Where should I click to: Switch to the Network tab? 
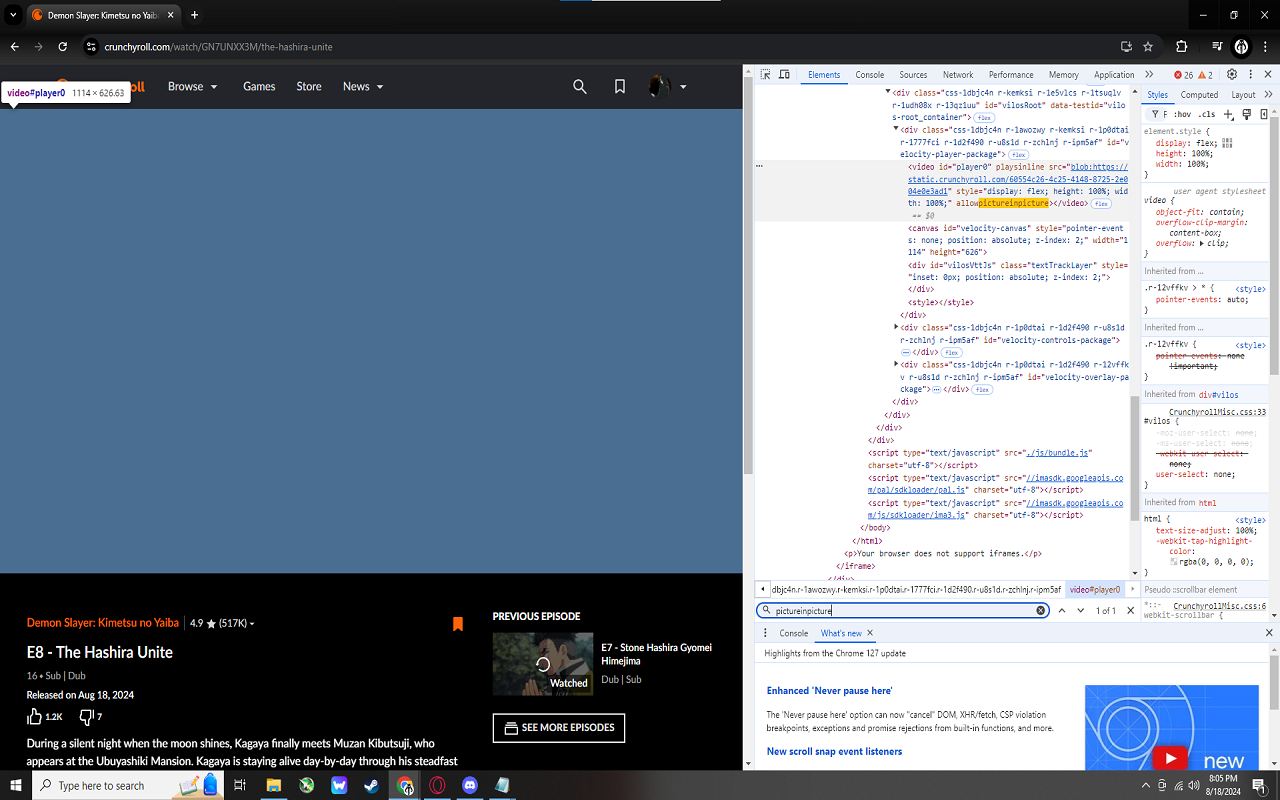coord(958,75)
